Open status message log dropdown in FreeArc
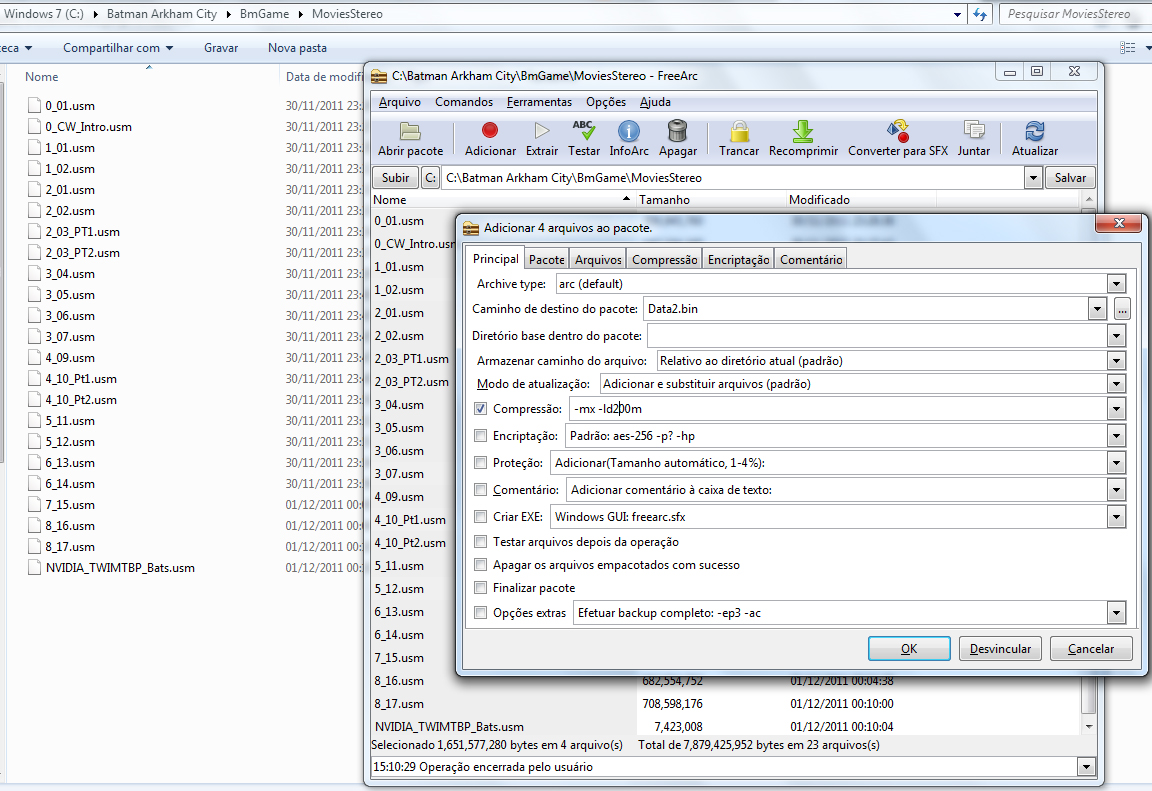 1086,767
